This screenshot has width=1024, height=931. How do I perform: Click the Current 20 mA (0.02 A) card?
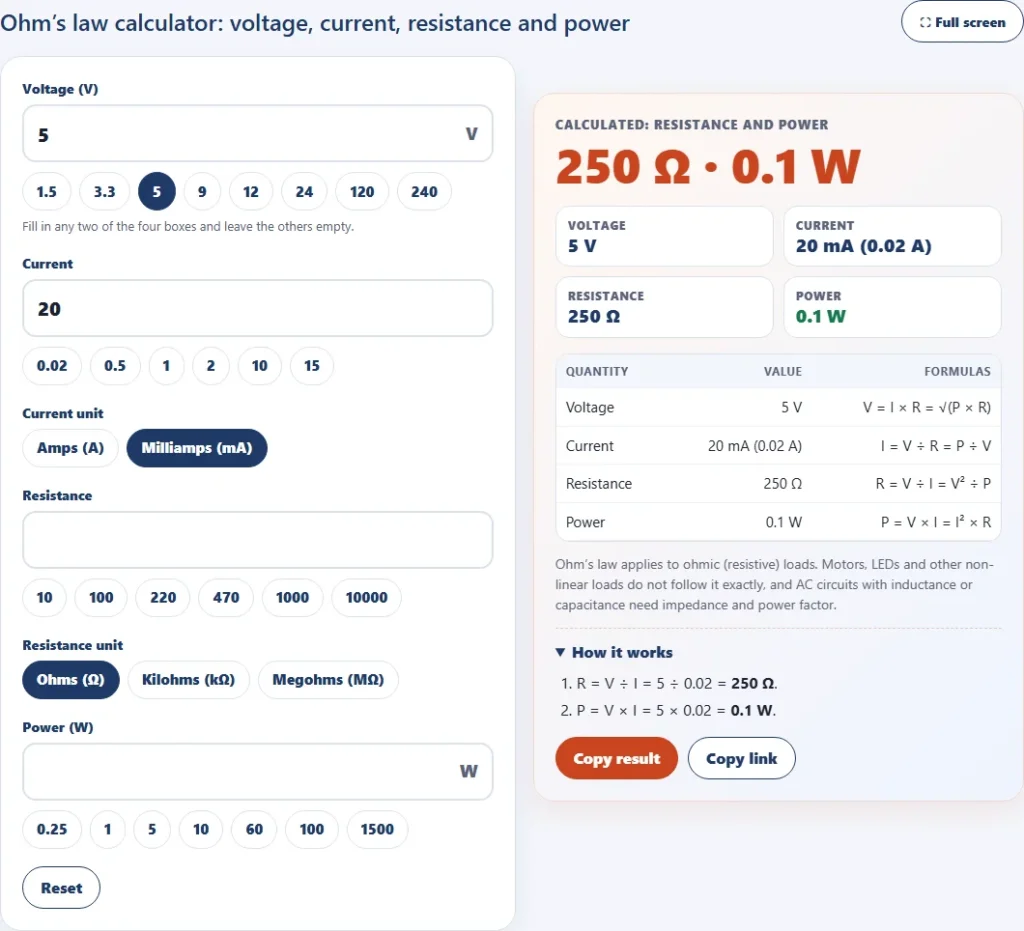click(x=892, y=236)
